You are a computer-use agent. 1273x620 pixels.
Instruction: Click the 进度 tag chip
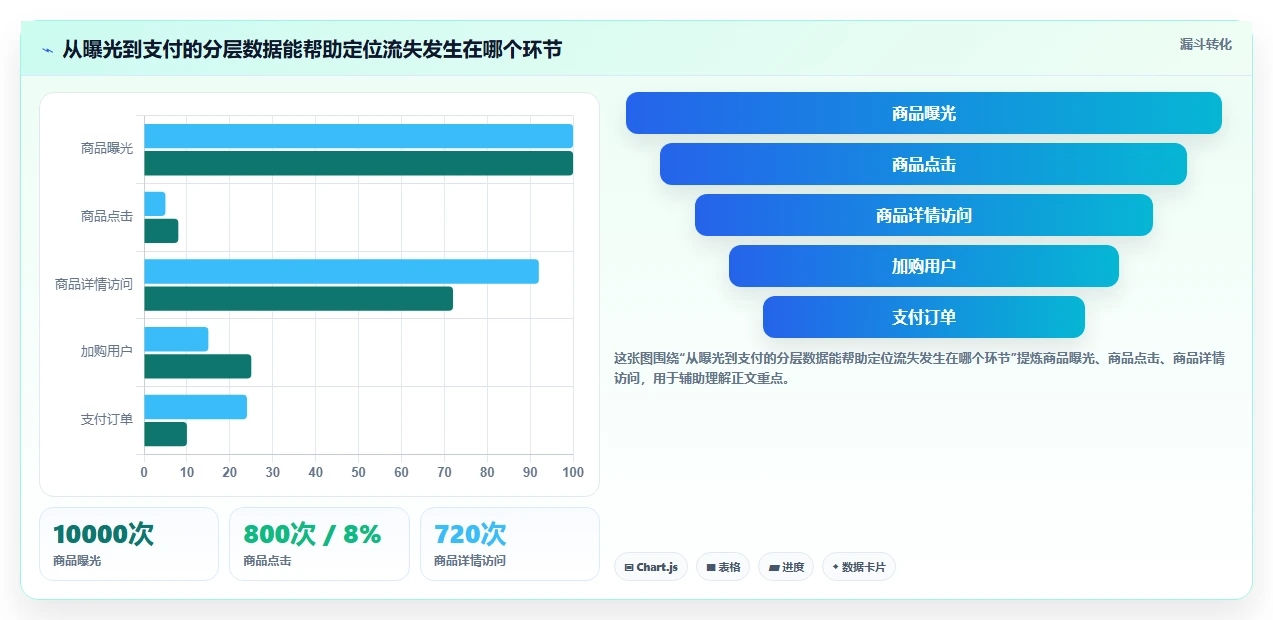coord(786,567)
